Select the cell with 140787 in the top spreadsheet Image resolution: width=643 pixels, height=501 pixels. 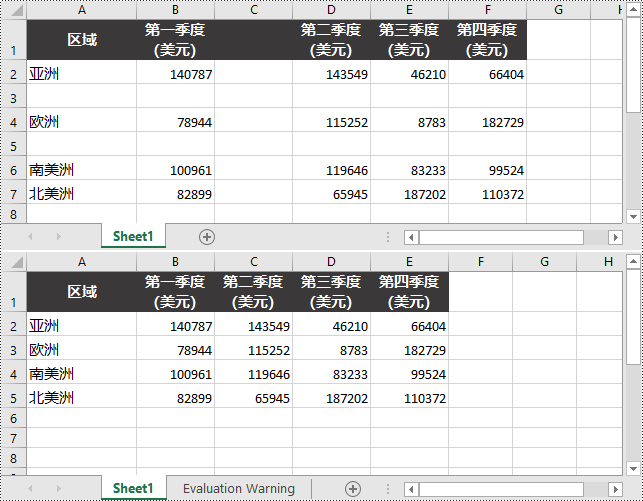176,72
